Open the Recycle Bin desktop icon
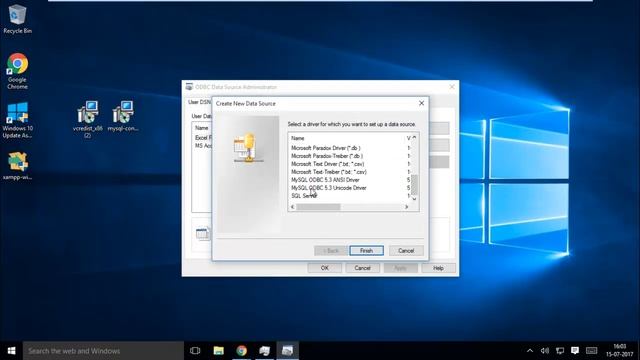Screen dimensions: 640x360 17,19
